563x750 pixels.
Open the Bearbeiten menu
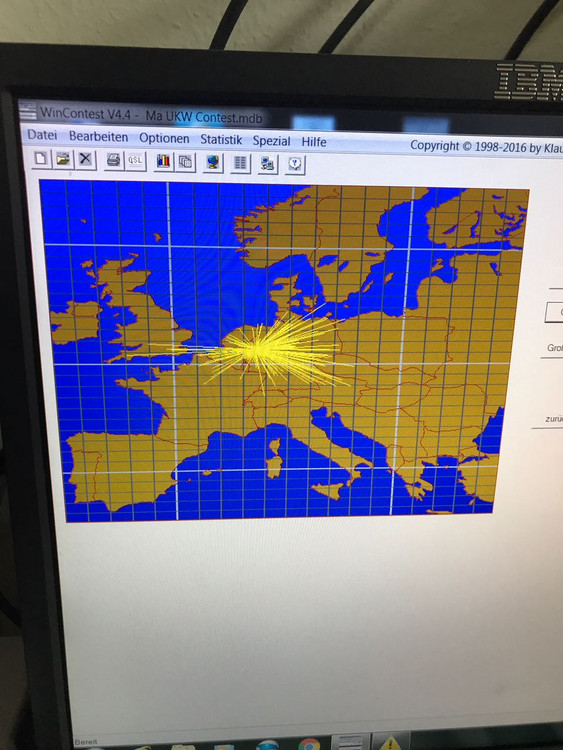[99, 137]
